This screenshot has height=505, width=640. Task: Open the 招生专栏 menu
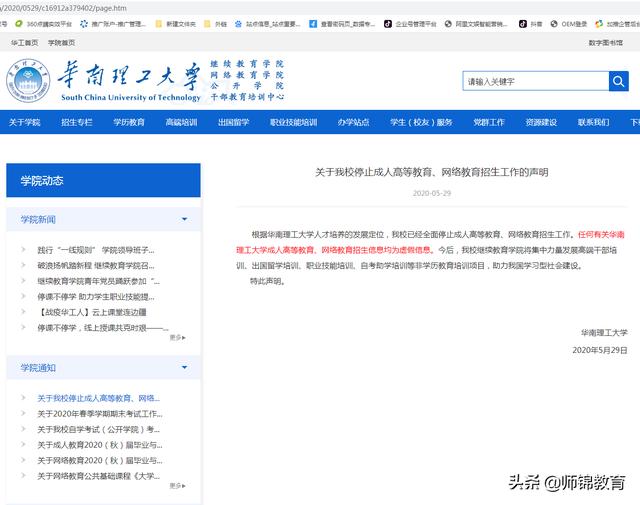[x=77, y=122]
